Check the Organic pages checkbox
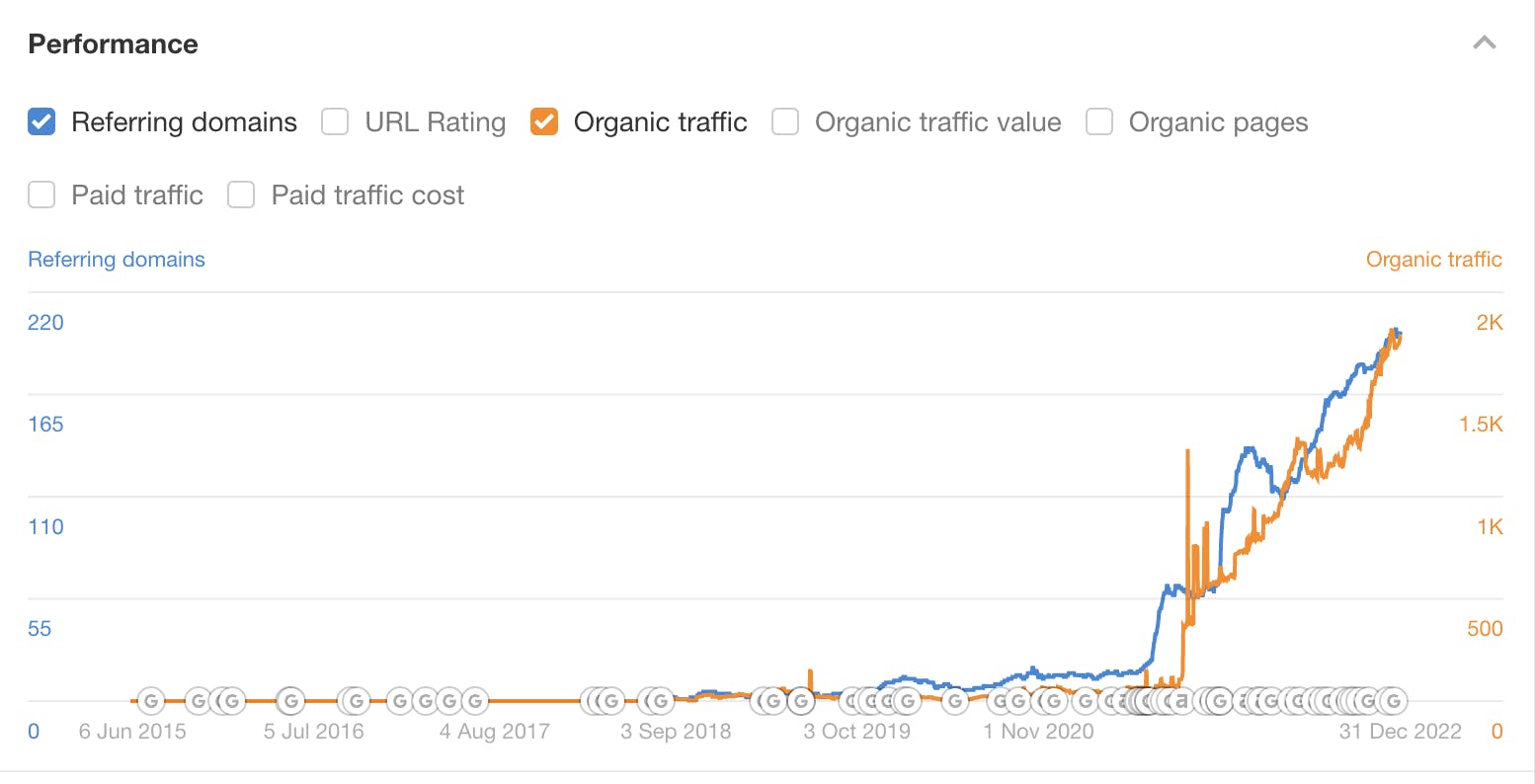The width and height of the screenshot is (1535, 784). (1099, 122)
